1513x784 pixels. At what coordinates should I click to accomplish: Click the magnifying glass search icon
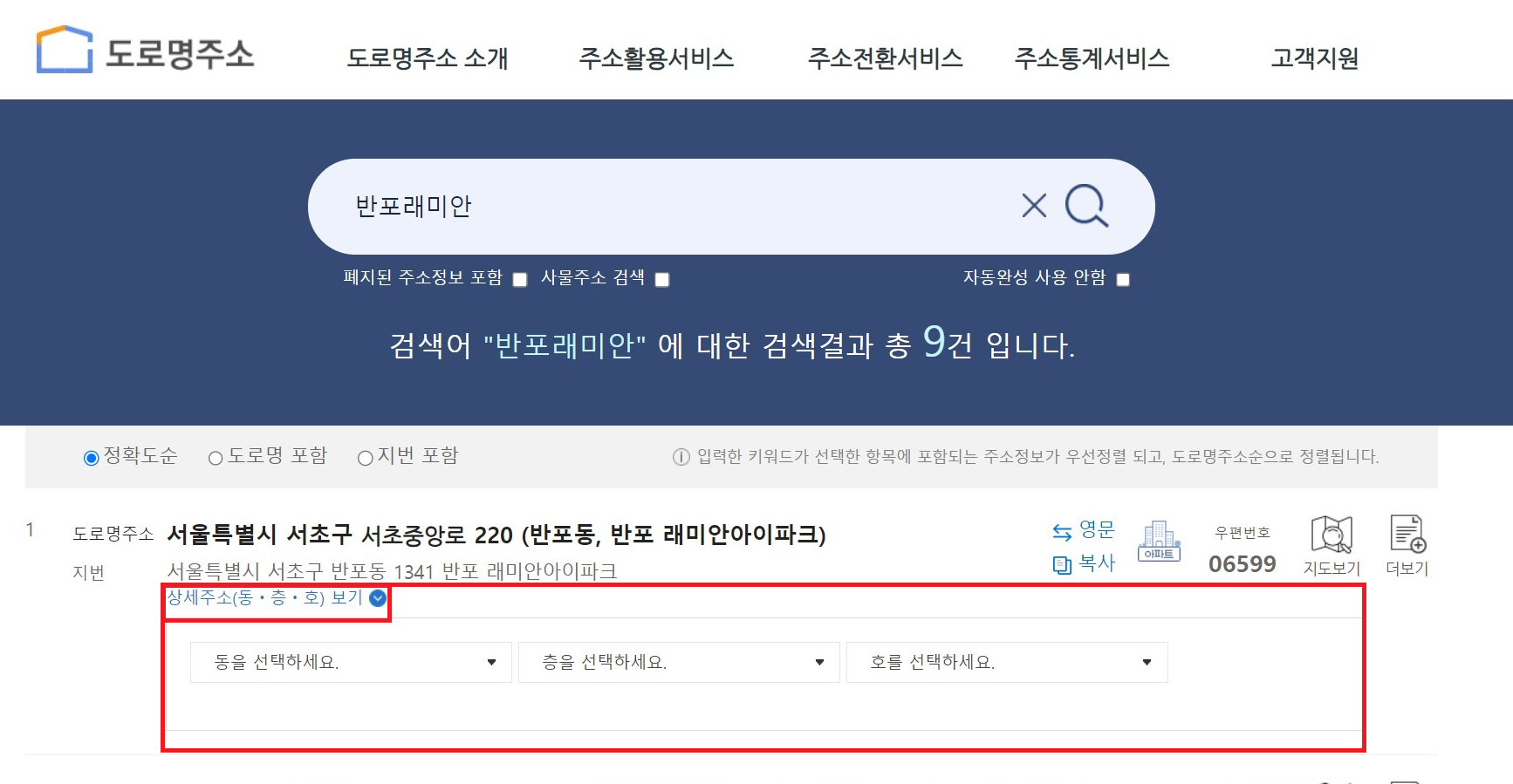point(1086,206)
